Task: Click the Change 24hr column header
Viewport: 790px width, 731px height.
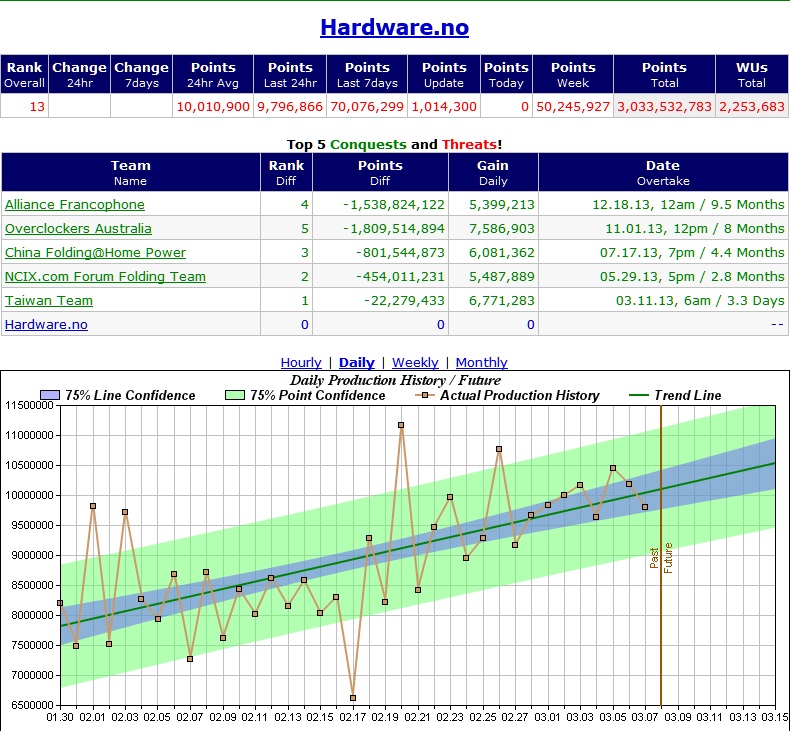Action: point(80,75)
